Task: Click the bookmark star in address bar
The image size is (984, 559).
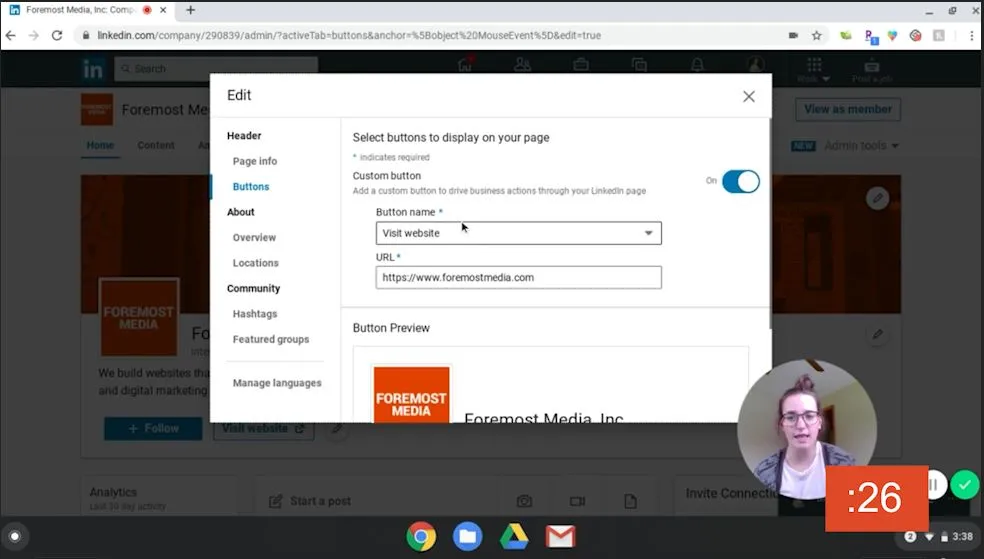Action: click(817, 35)
